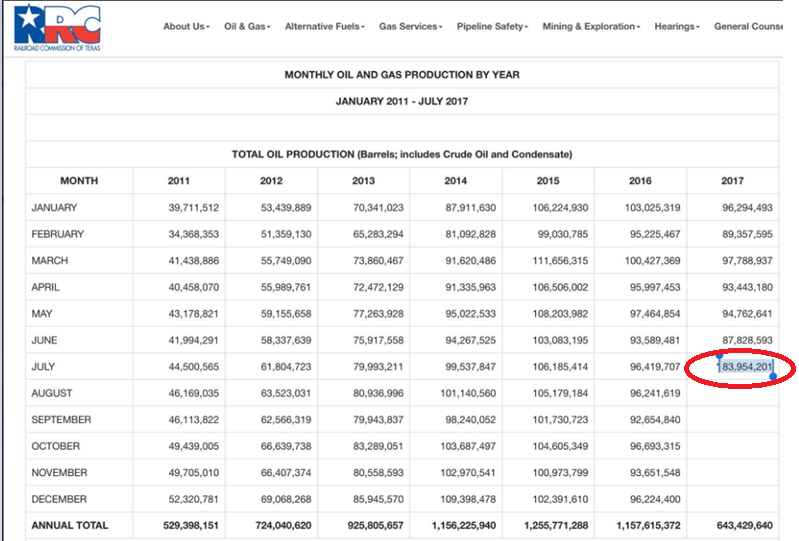This screenshot has width=799, height=541.
Task: Click the highlighted July 2017 value 83,954,201
Action: click(x=746, y=367)
